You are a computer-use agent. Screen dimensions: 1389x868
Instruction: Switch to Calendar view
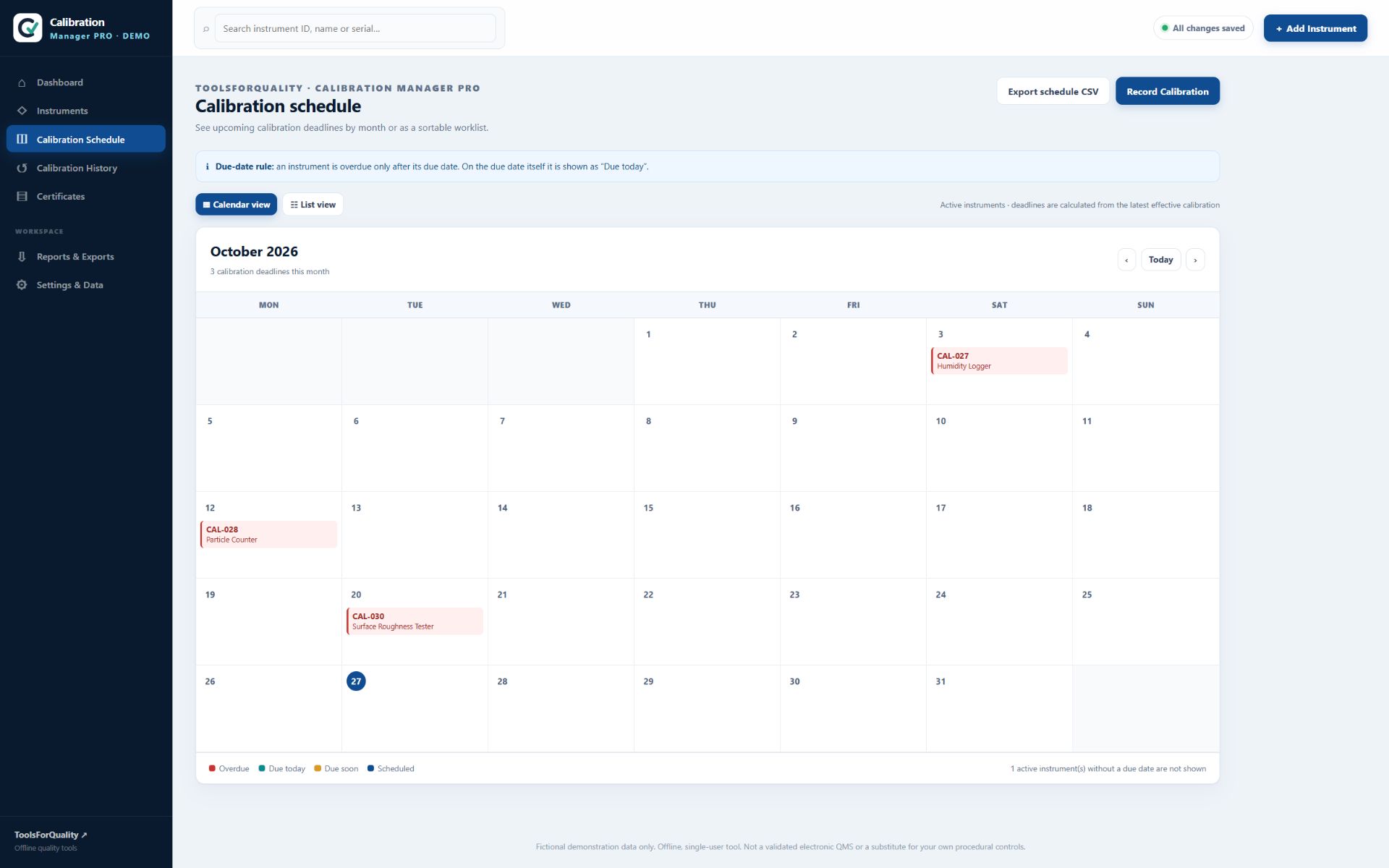(236, 205)
